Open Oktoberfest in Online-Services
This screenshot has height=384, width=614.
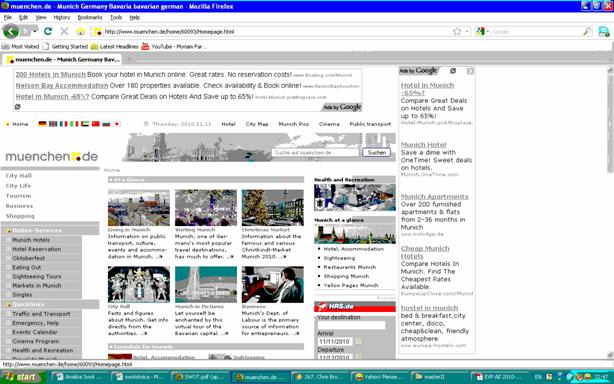(28, 258)
